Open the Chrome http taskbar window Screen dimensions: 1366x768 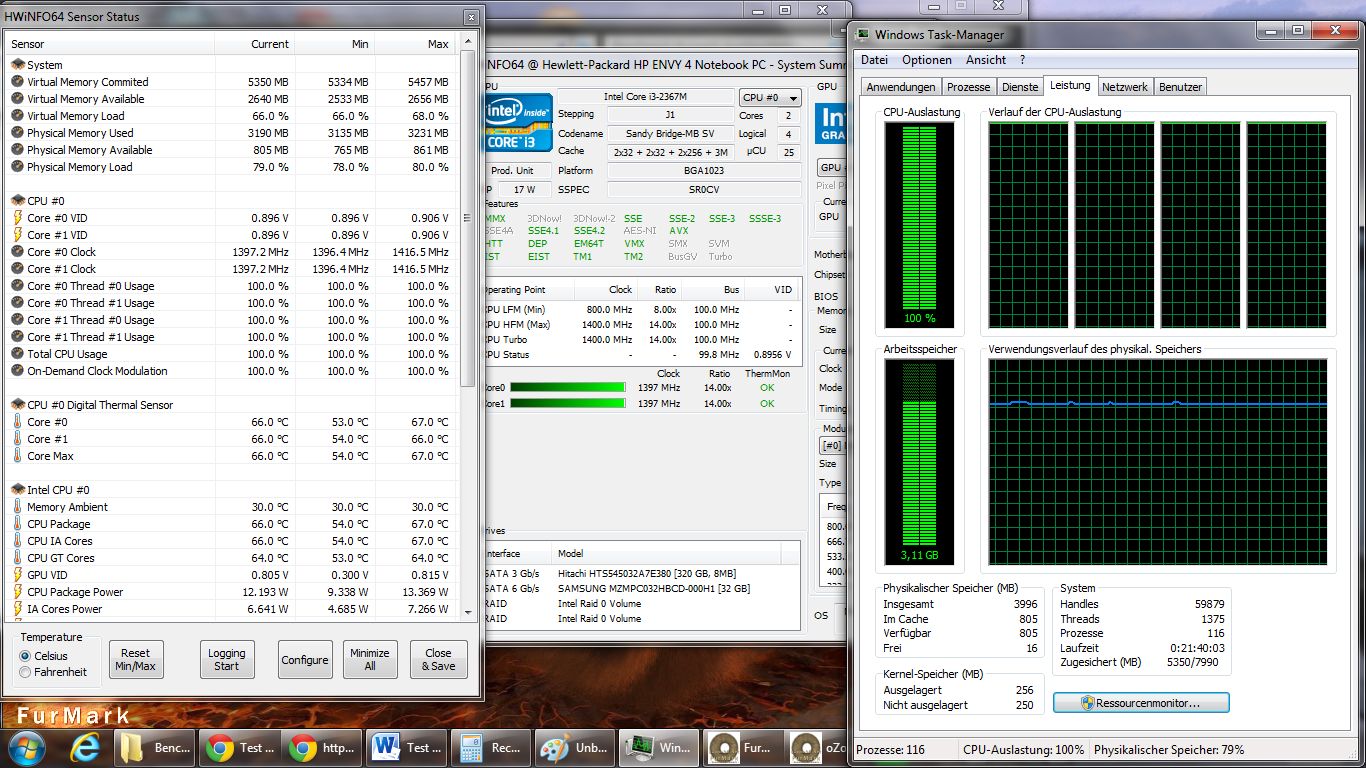pos(323,747)
